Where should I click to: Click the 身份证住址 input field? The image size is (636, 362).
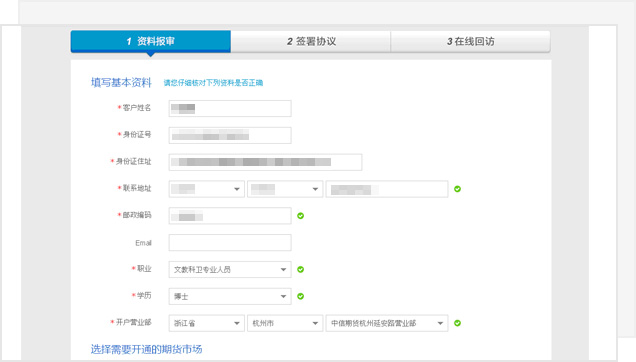coord(265,162)
